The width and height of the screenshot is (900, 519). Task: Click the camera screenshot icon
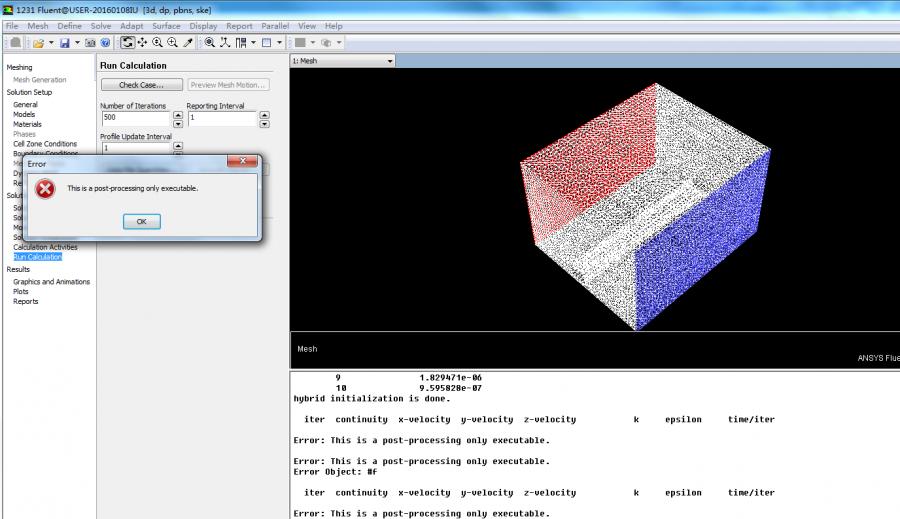(x=90, y=43)
